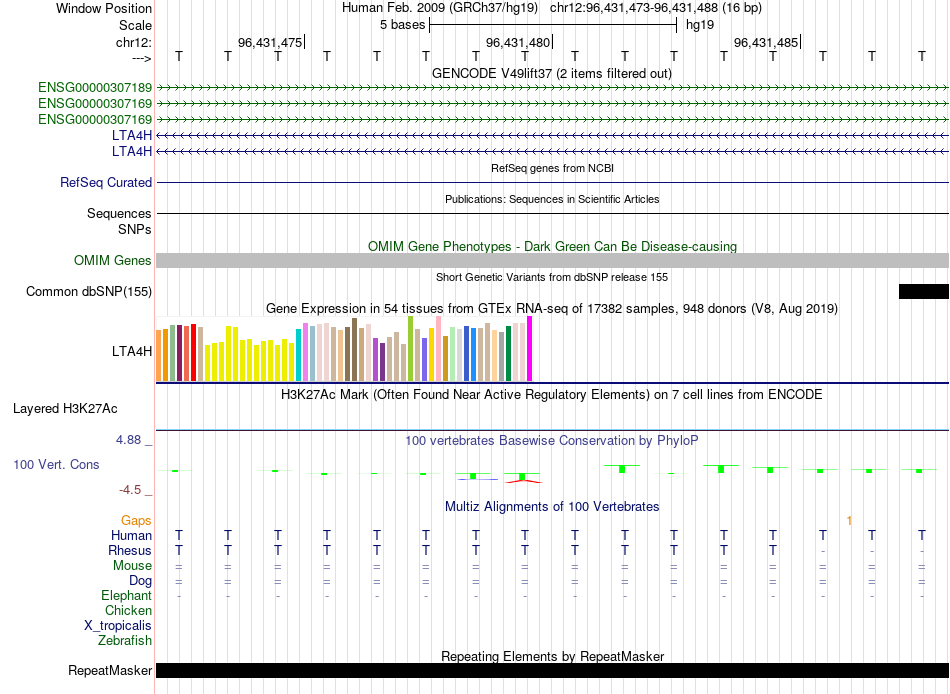The image size is (950, 694).
Task: Click the 96,431,475 ruler position
Action: point(270,42)
